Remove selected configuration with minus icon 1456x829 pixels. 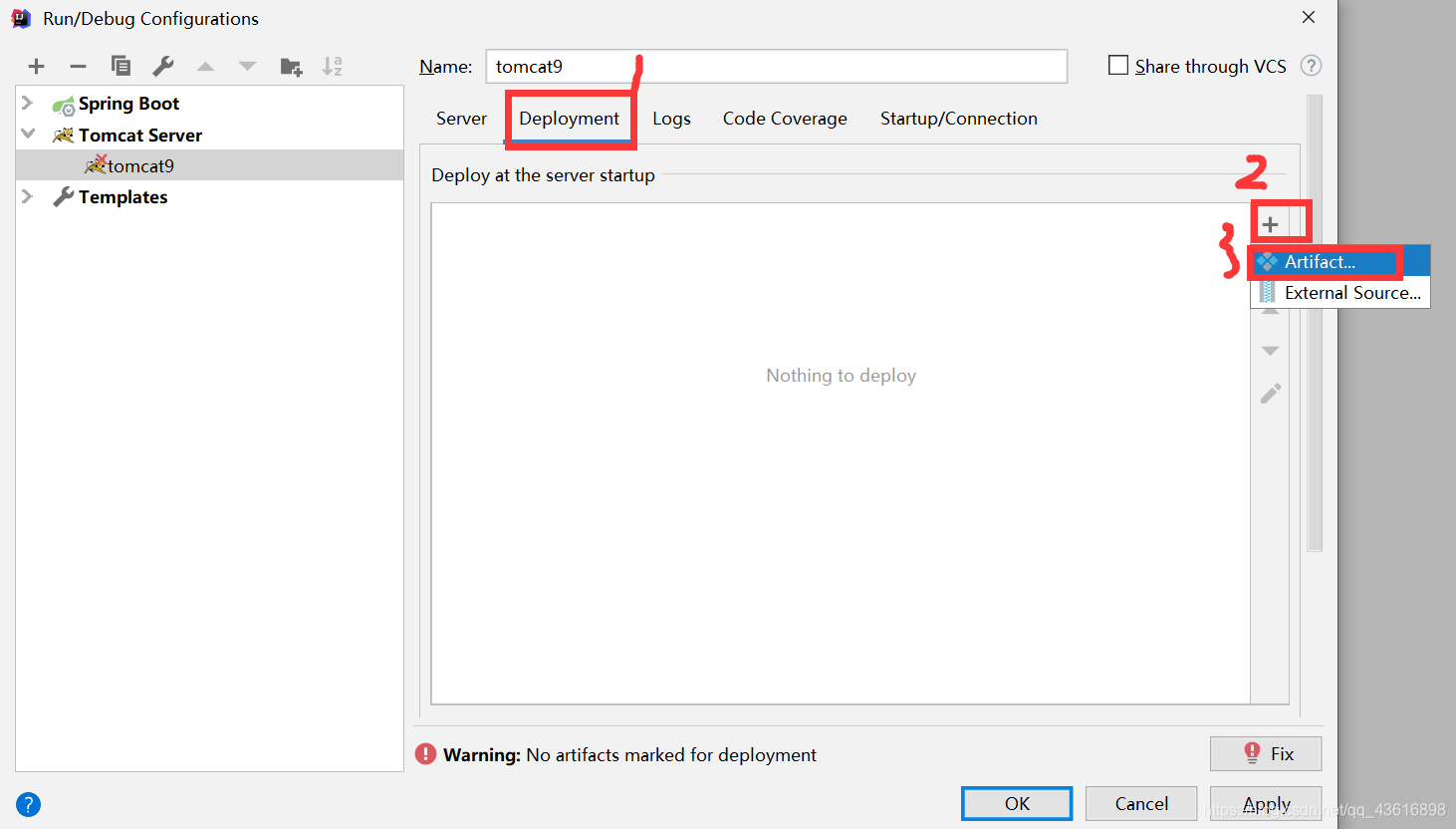click(78, 67)
